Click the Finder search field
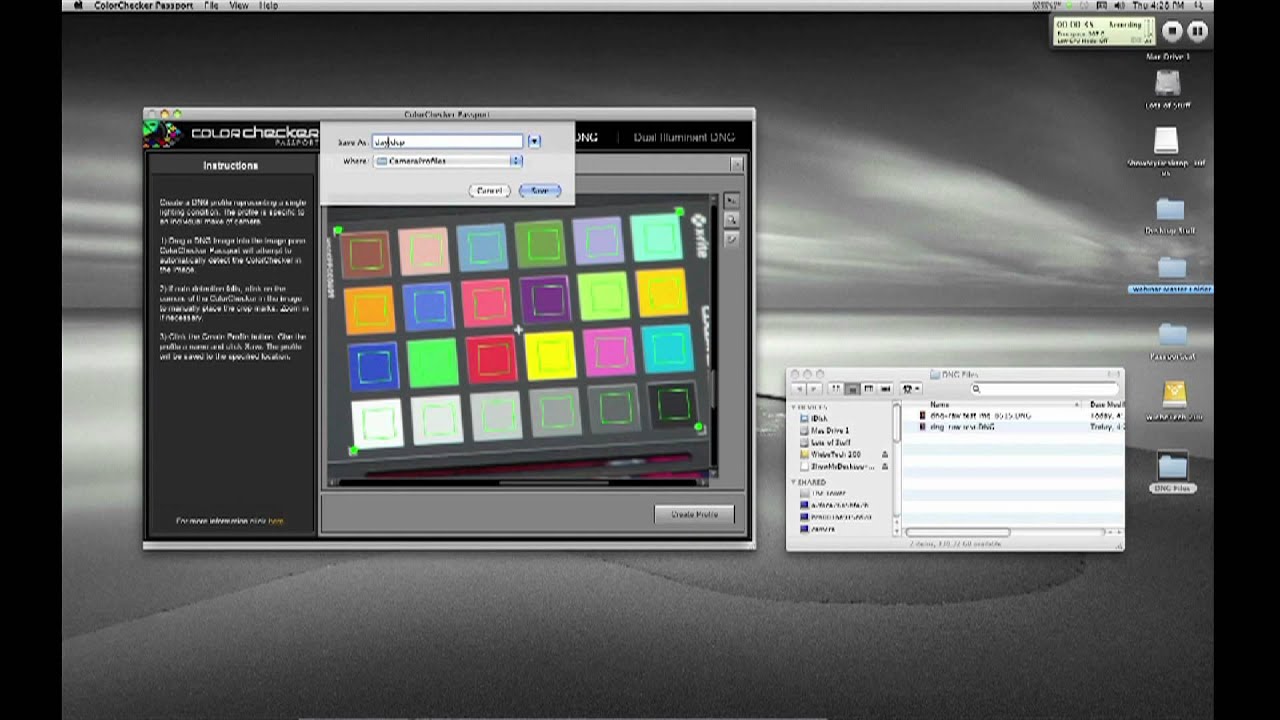This screenshot has width=1280, height=720. 1043,389
